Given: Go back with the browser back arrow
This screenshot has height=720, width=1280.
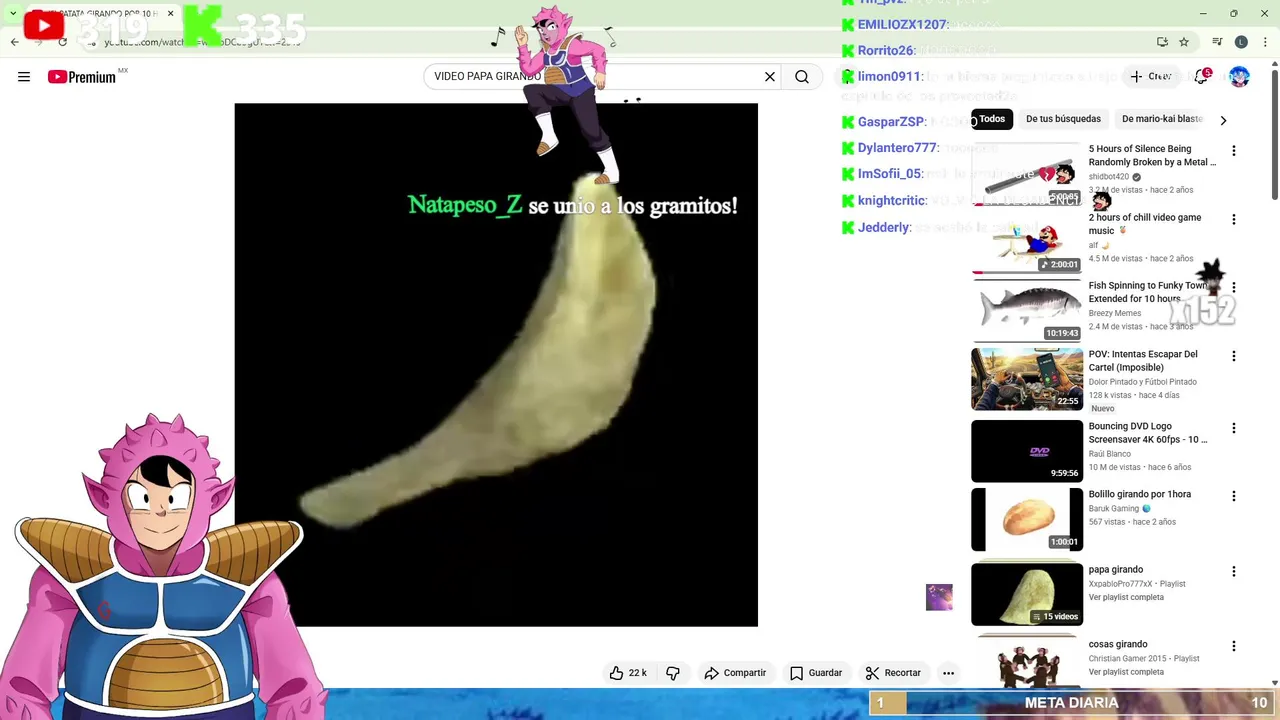Looking at the screenshot, I should [14, 42].
